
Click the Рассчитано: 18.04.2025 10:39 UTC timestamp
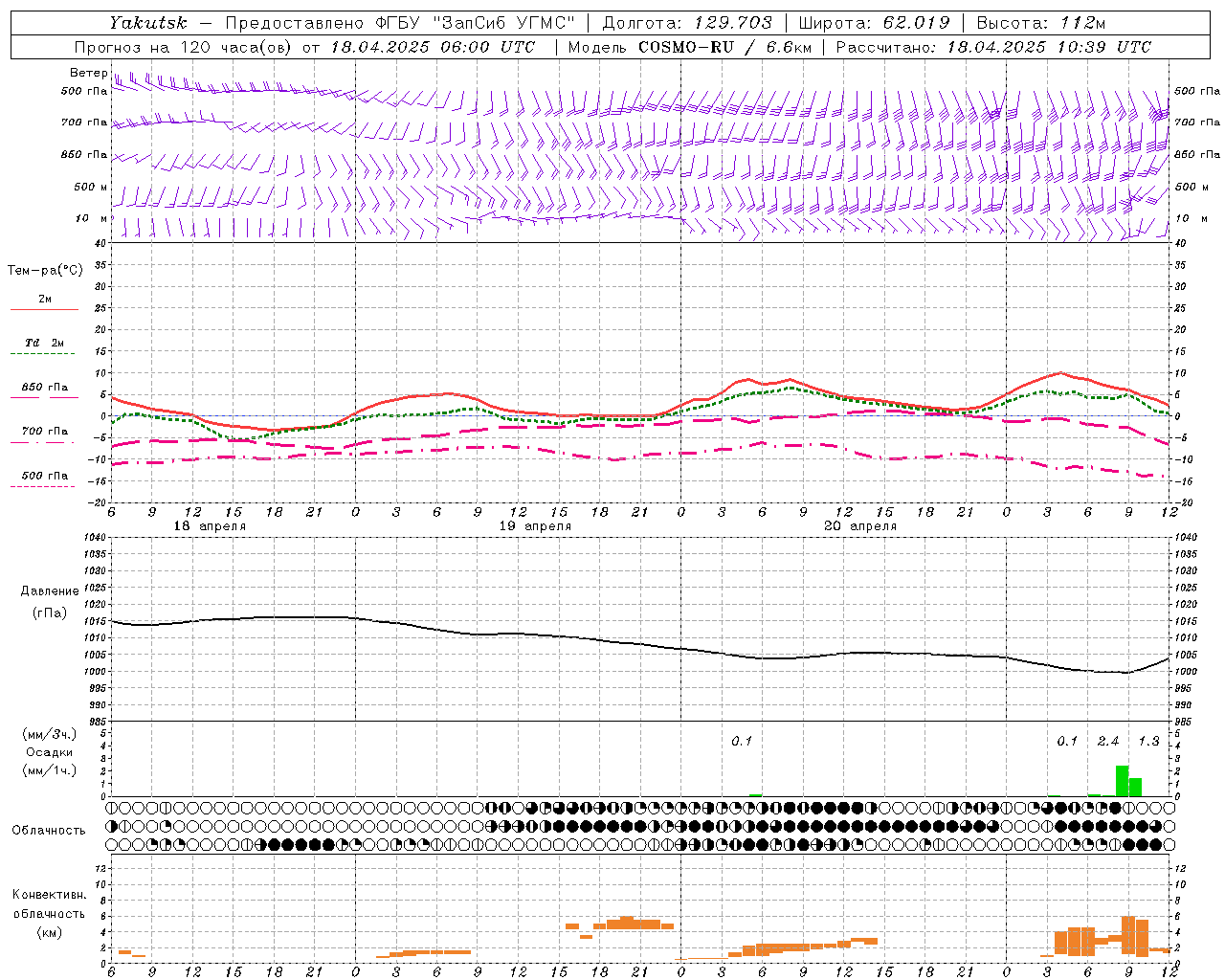[993, 47]
